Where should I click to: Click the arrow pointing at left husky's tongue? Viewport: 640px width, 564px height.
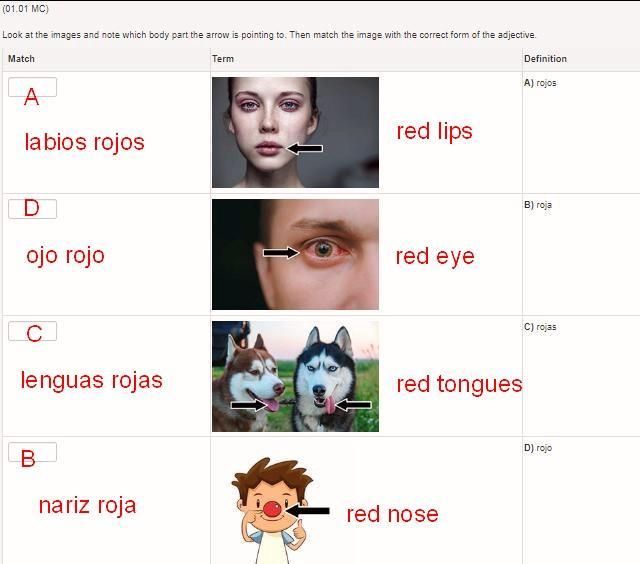pos(249,405)
